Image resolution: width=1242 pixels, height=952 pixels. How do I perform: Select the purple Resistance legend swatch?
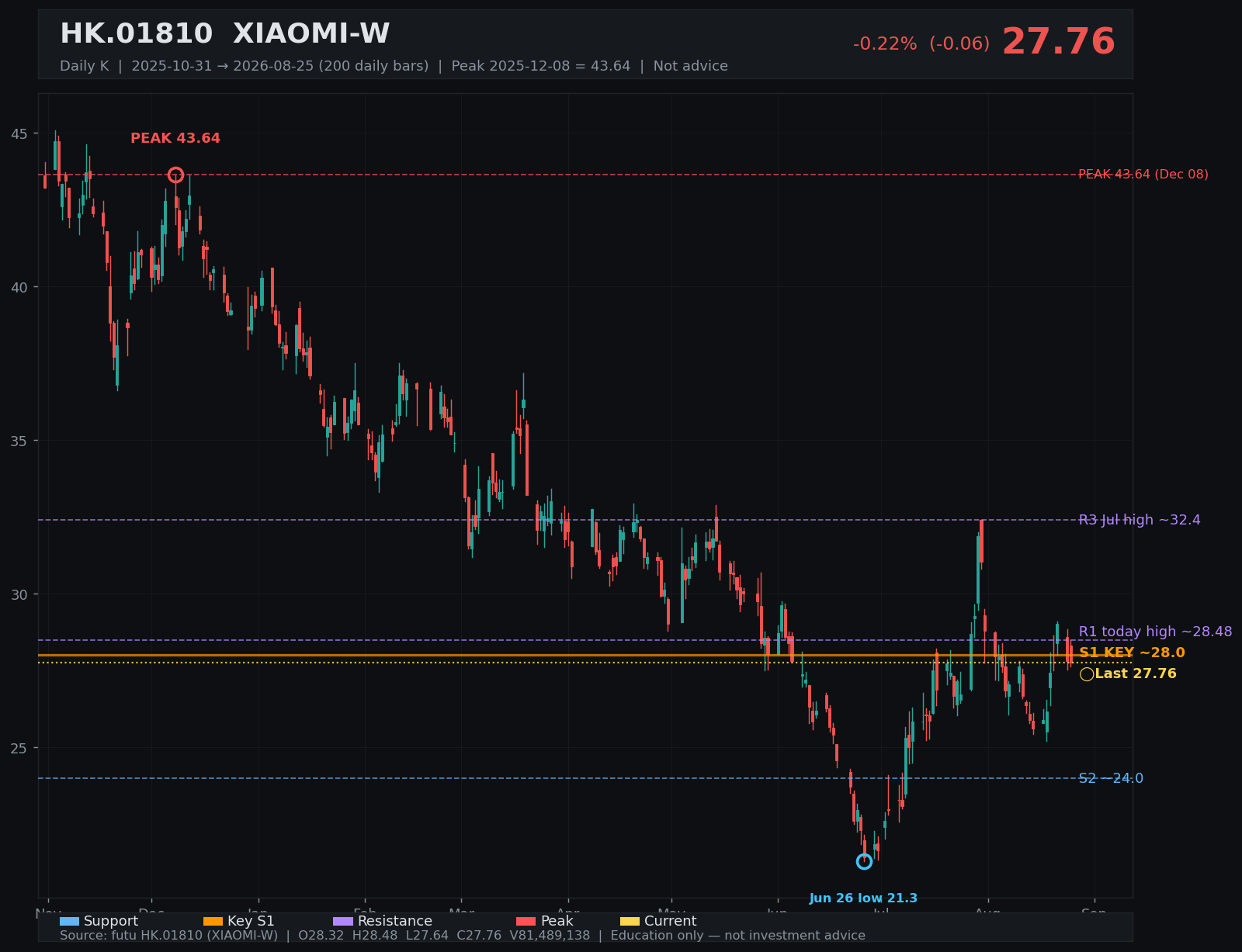click(343, 921)
